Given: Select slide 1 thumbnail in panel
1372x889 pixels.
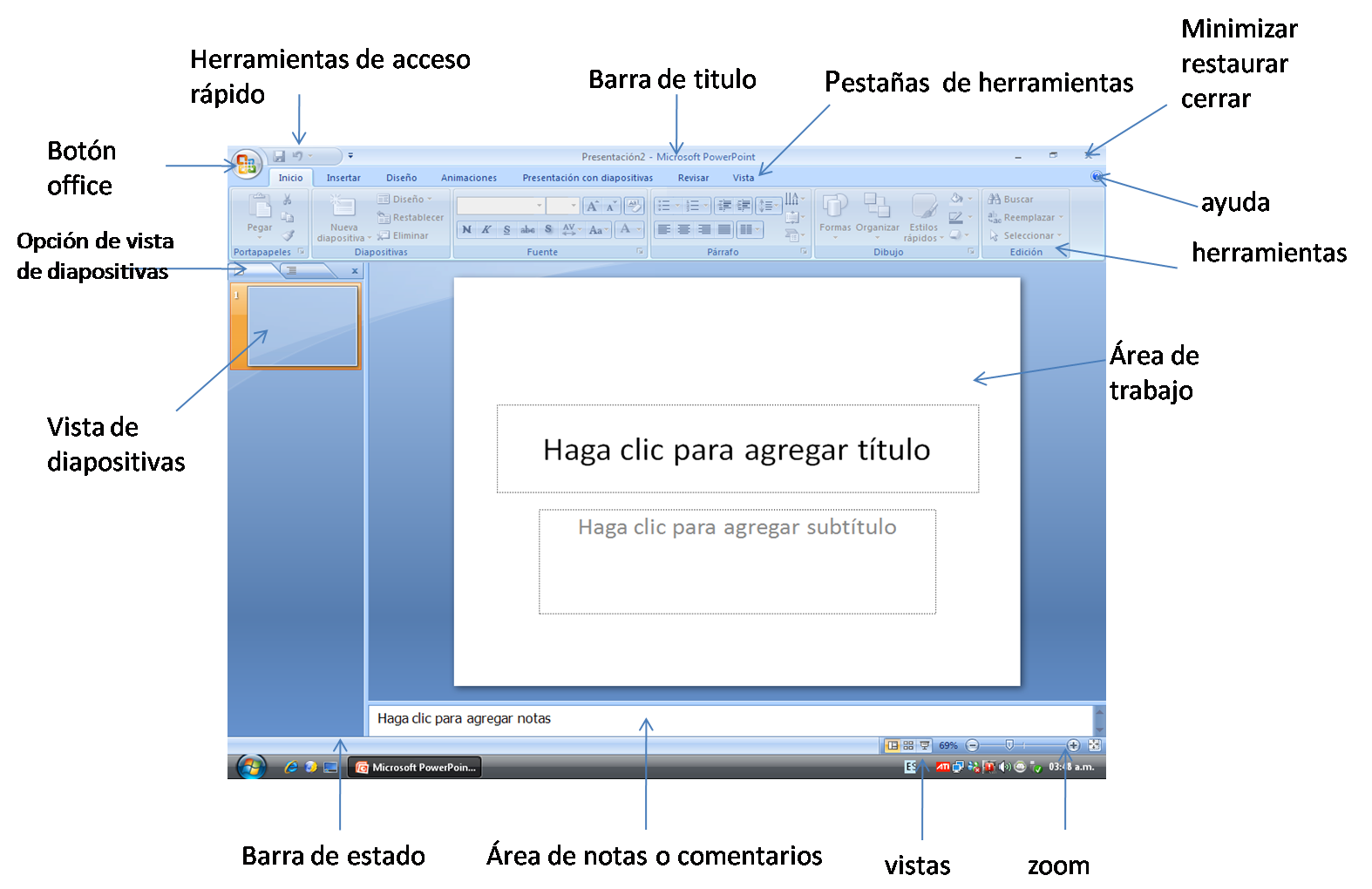Looking at the screenshot, I should [x=302, y=326].
